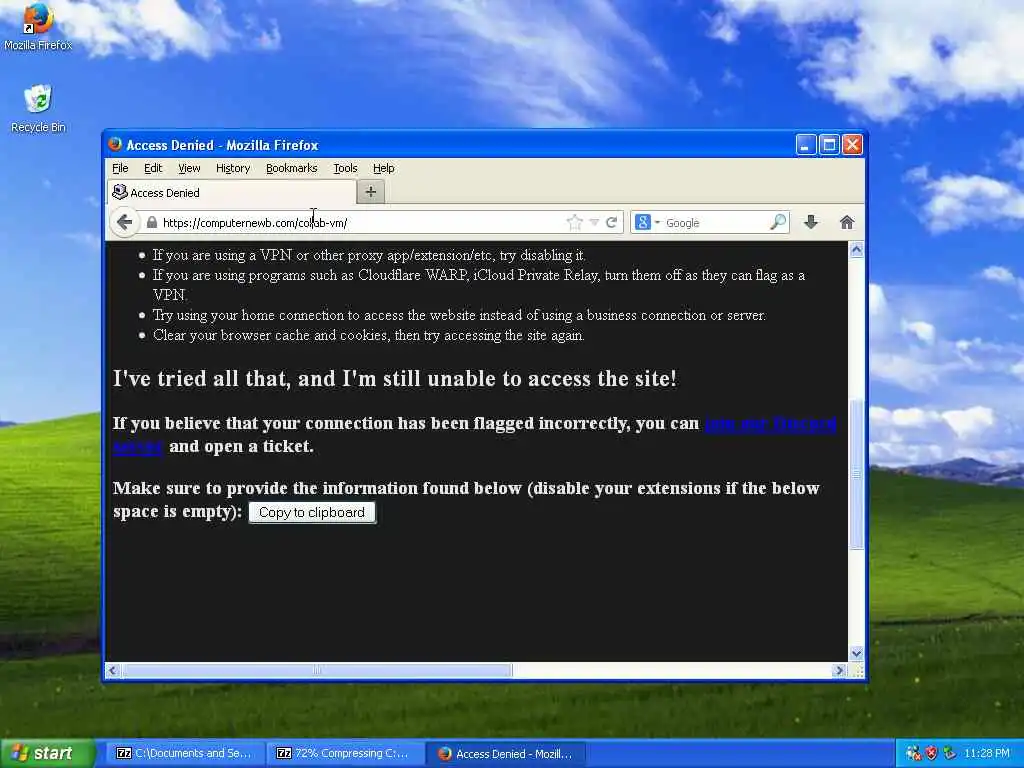Open the View menu
The image size is (1024, 768).
(x=189, y=168)
